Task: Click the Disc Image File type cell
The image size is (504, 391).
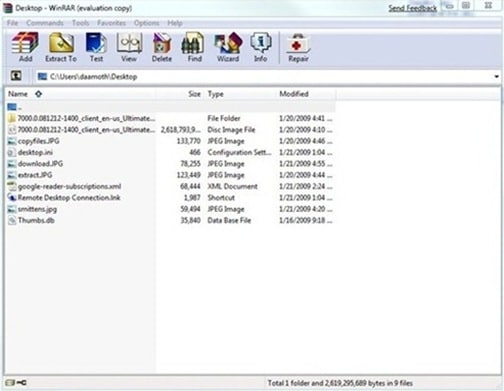Action: pos(231,130)
